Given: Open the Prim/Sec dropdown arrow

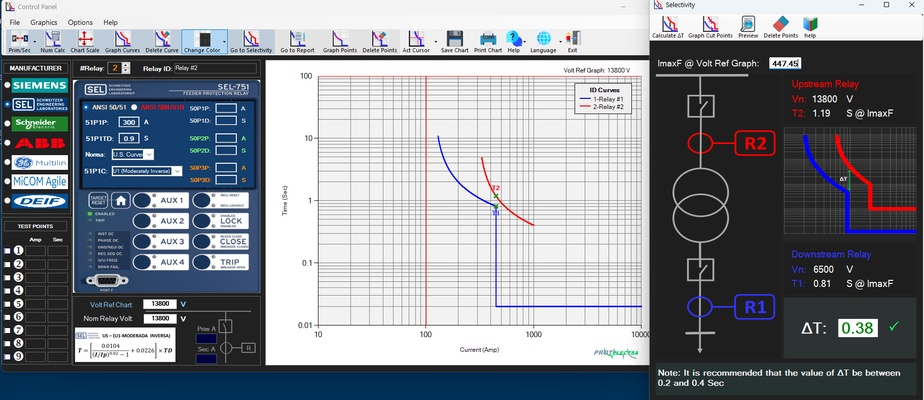Looking at the screenshot, I should coord(35,41).
